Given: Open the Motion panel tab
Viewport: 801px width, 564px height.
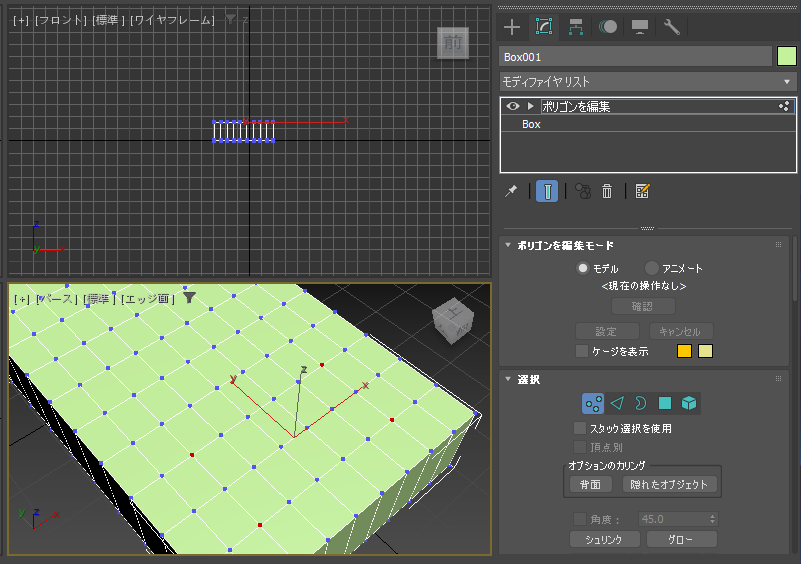Looking at the screenshot, I should point(608,27).
